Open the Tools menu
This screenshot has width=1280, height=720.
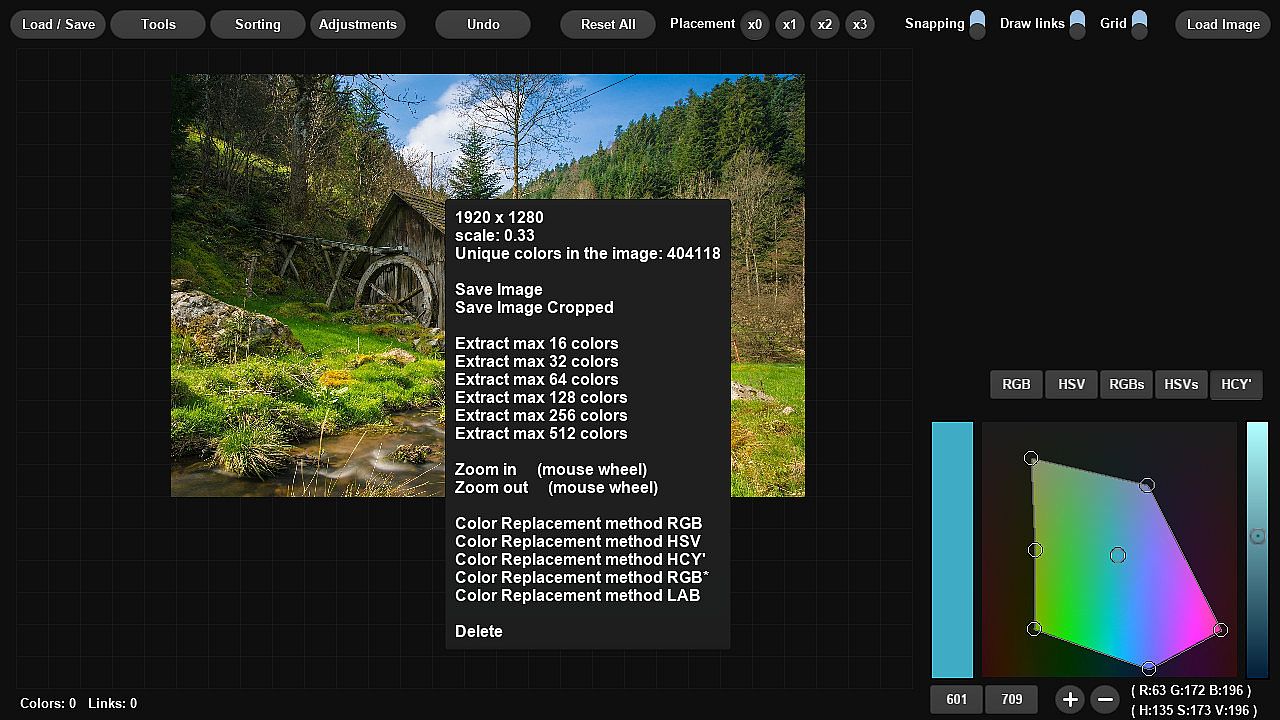(x=158, y=24)
